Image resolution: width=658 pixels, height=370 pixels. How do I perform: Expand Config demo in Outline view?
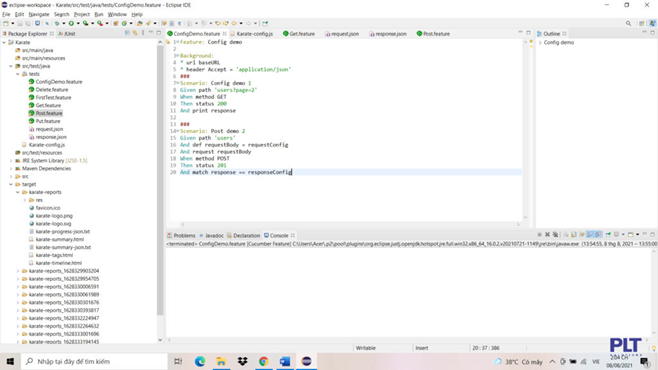pos(540,43)
